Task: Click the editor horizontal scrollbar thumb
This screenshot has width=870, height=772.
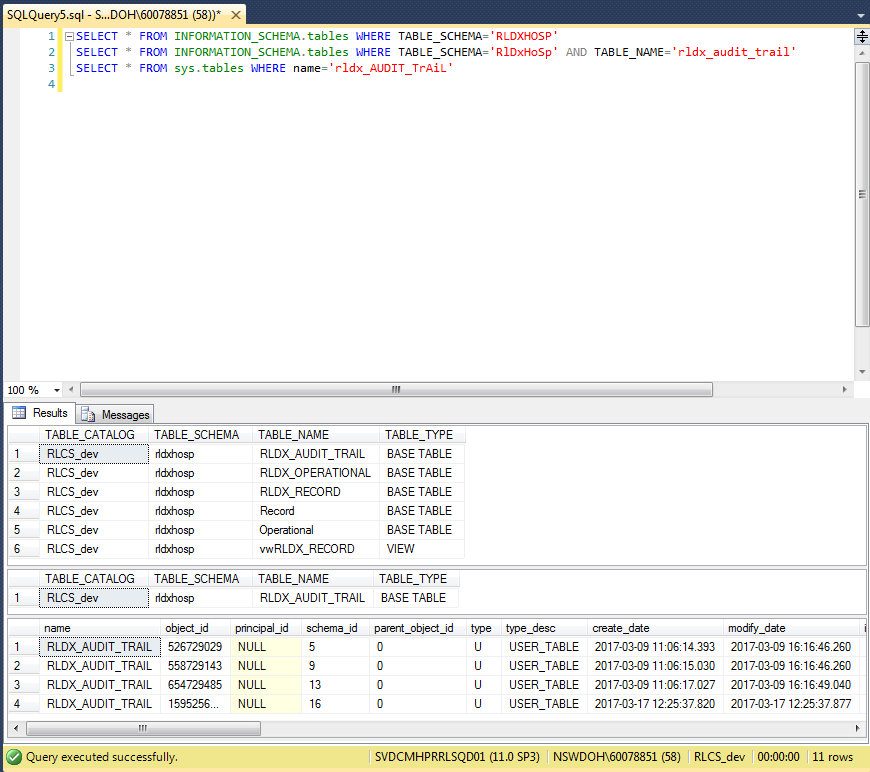Action: pyautogui.click(x=396, y=390)
